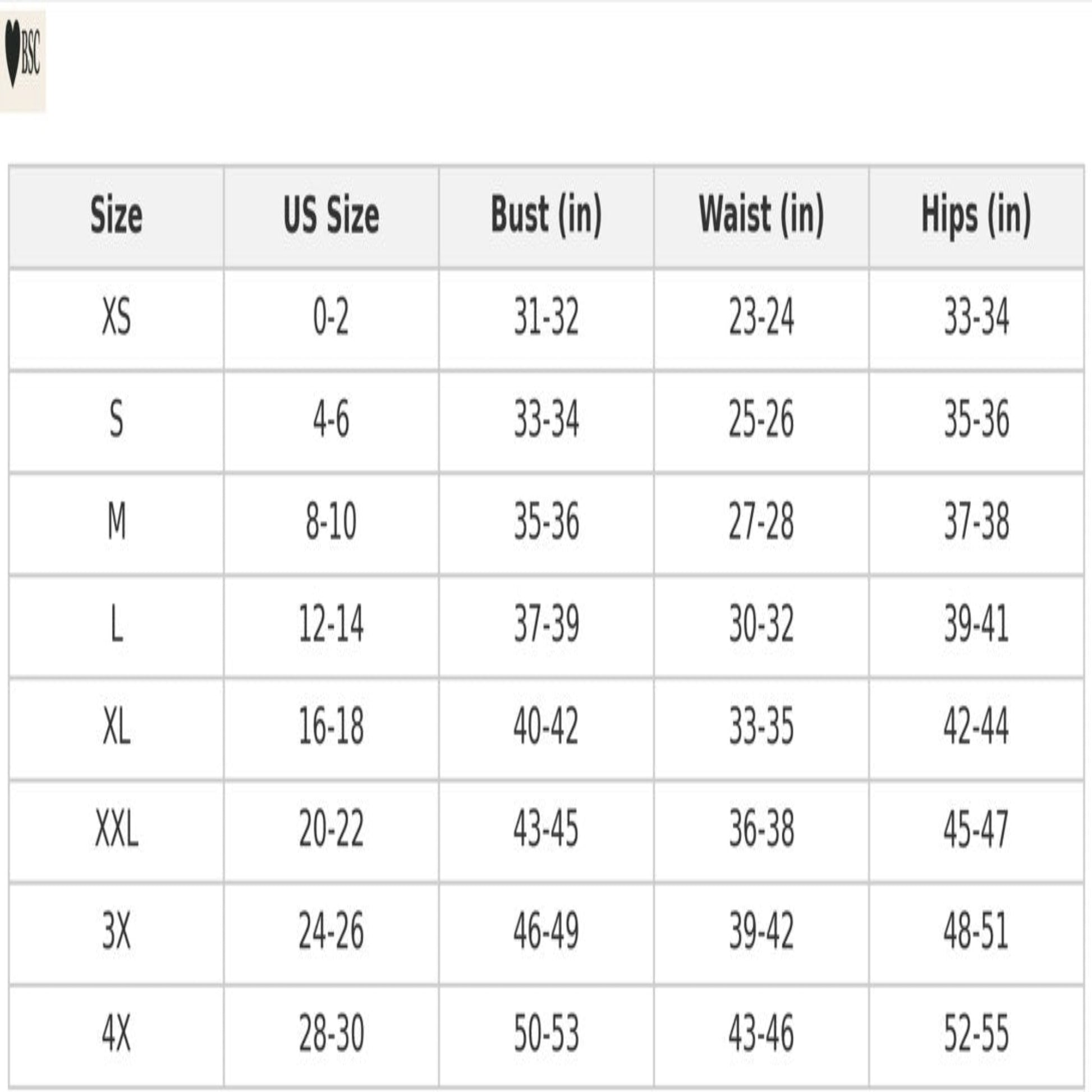The image size is (1092, 1092).
Task: Click the US Size column header
Action: point(331,215)
